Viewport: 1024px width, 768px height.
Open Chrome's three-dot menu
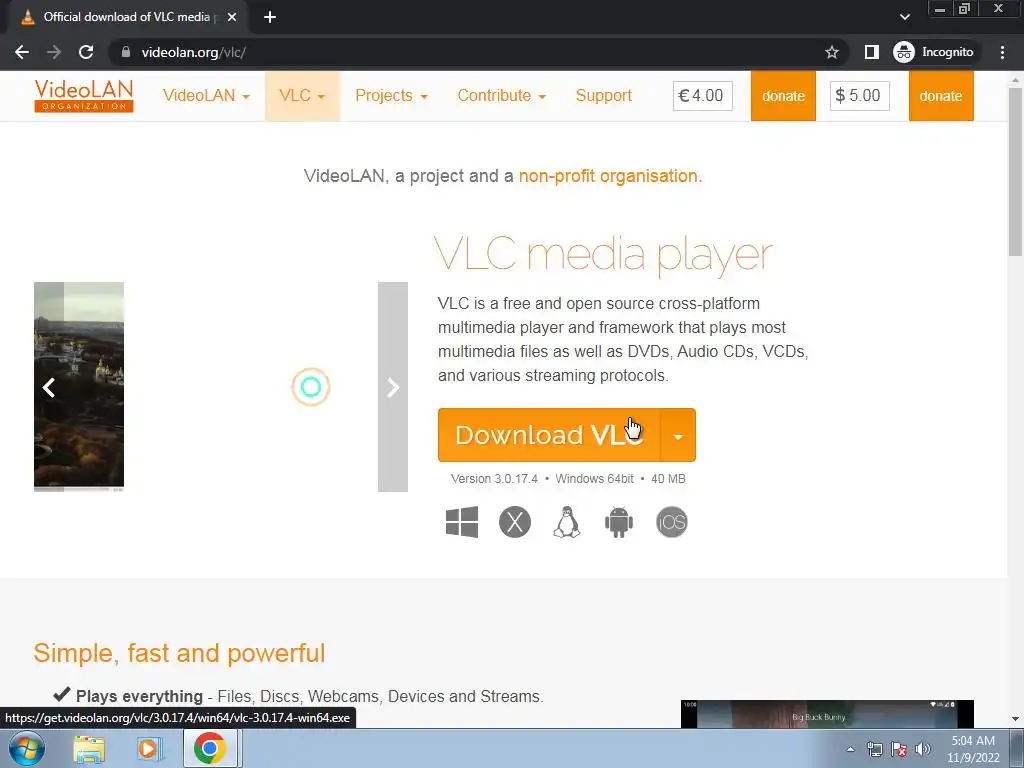[1002, 52]
